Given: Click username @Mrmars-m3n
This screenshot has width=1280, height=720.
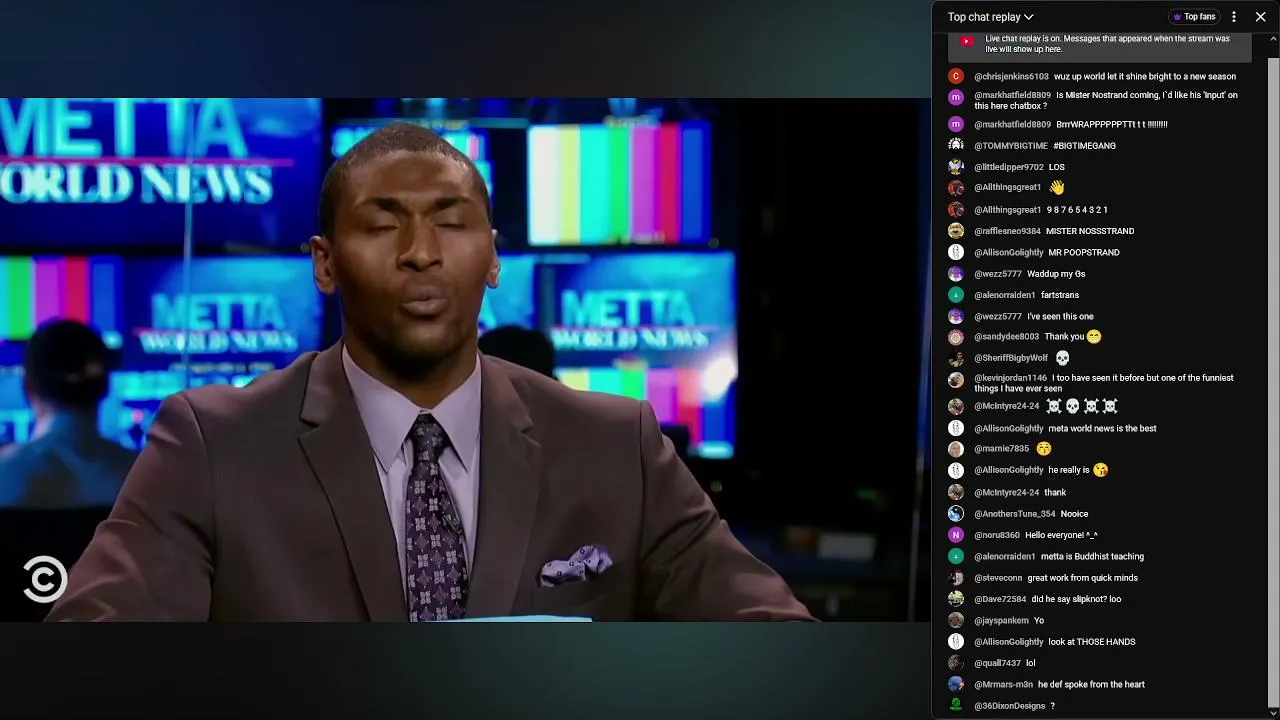Looking at the screenshot, I should click(x=1003, y=685).
